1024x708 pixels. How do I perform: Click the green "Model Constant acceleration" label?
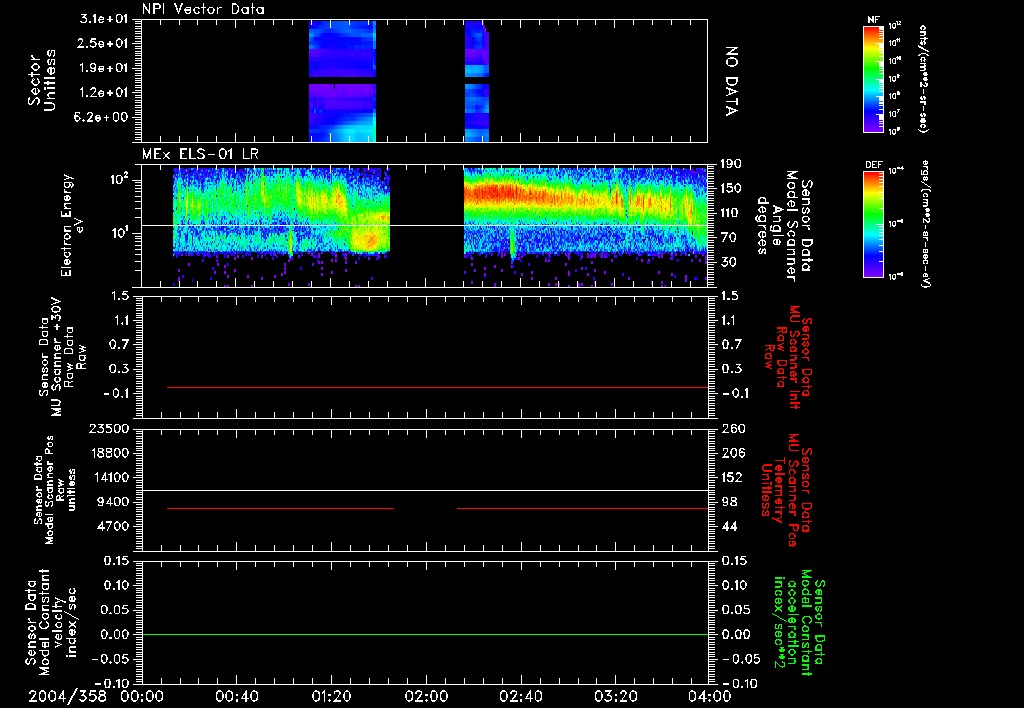799,623
